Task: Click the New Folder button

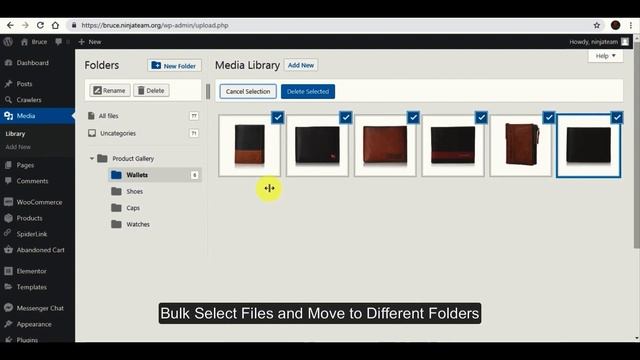Action: point(174,65)
